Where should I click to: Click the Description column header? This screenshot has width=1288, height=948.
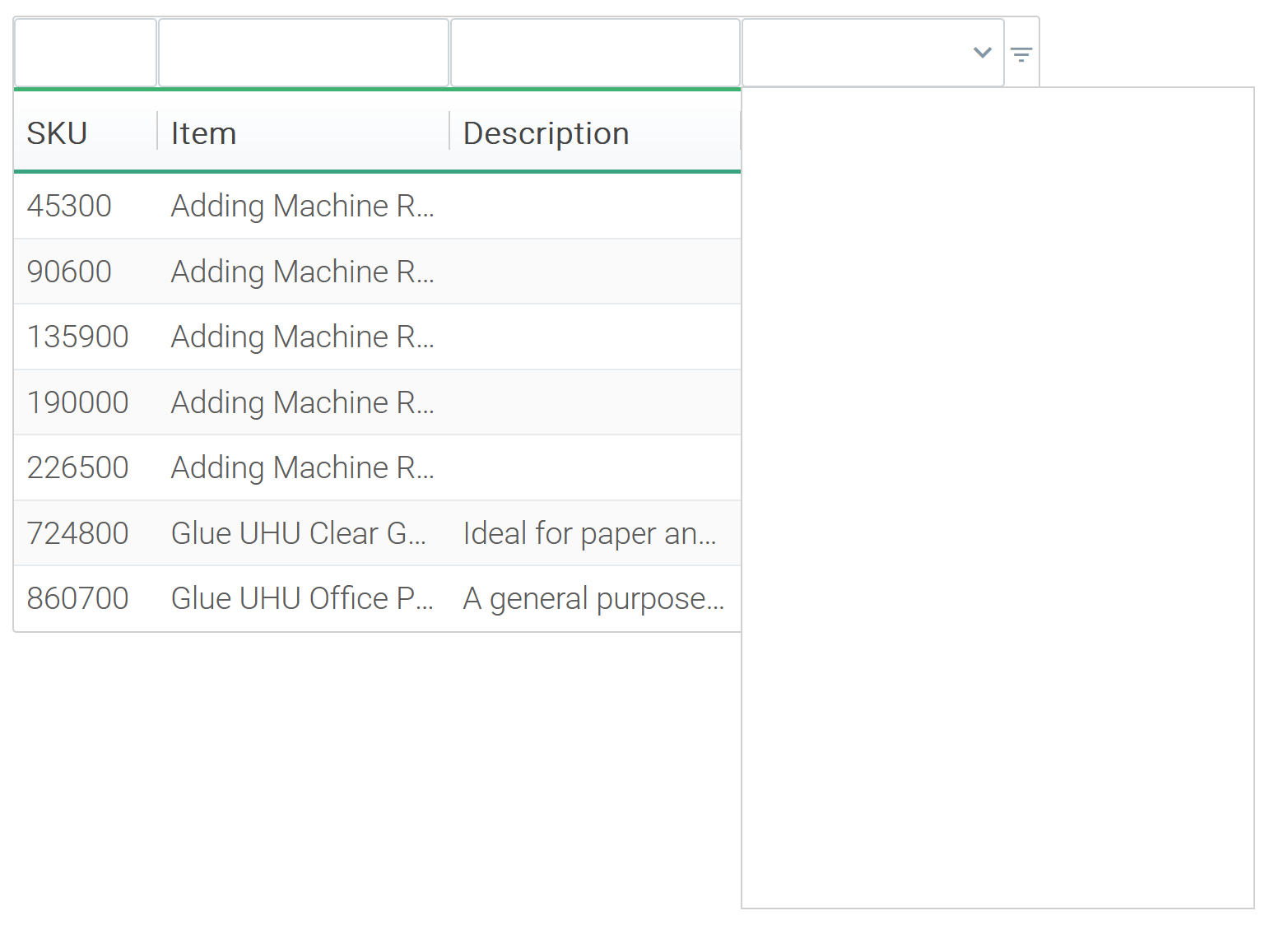tap(546, 133)
